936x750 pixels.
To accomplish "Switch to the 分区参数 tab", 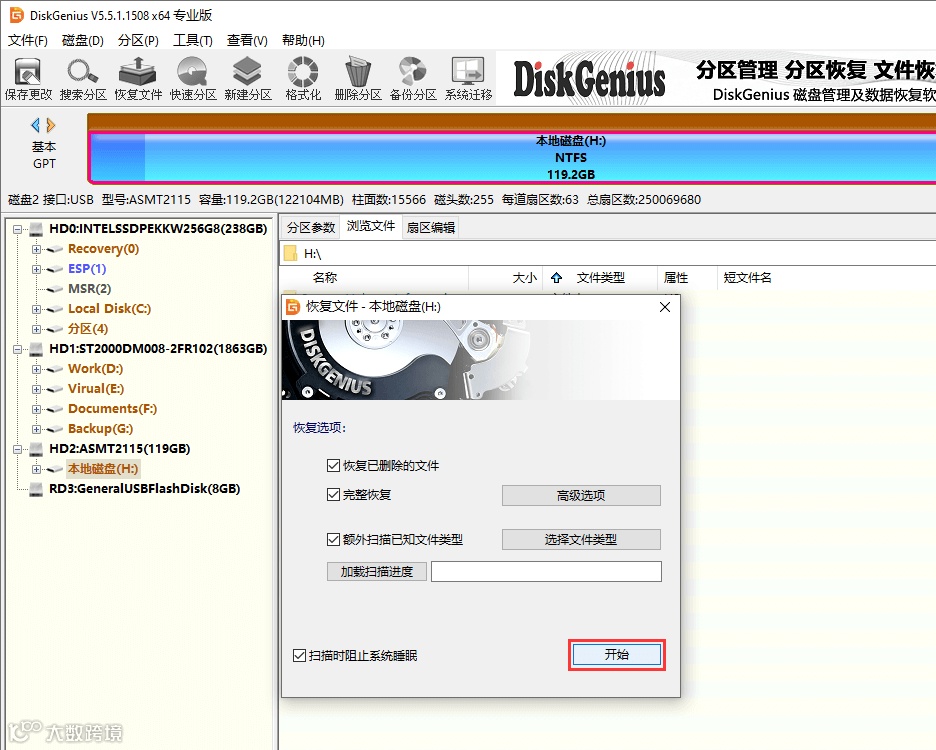I will [310, 228].
